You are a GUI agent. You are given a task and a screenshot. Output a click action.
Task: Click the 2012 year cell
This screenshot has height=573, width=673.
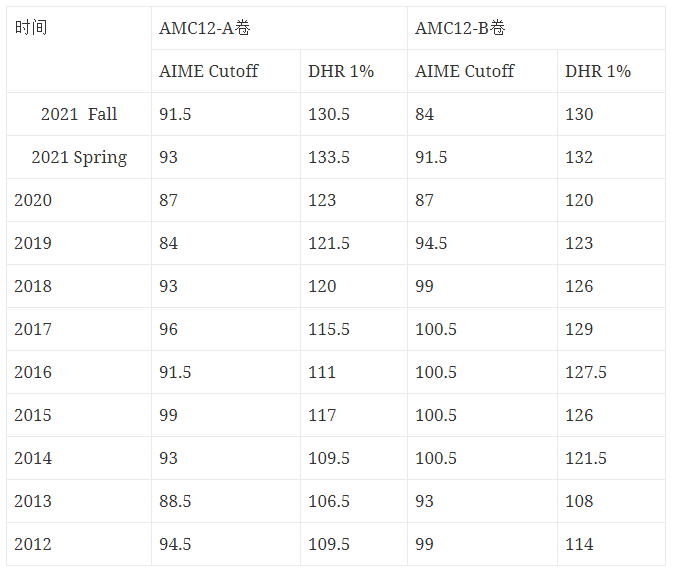click(79, 544)
